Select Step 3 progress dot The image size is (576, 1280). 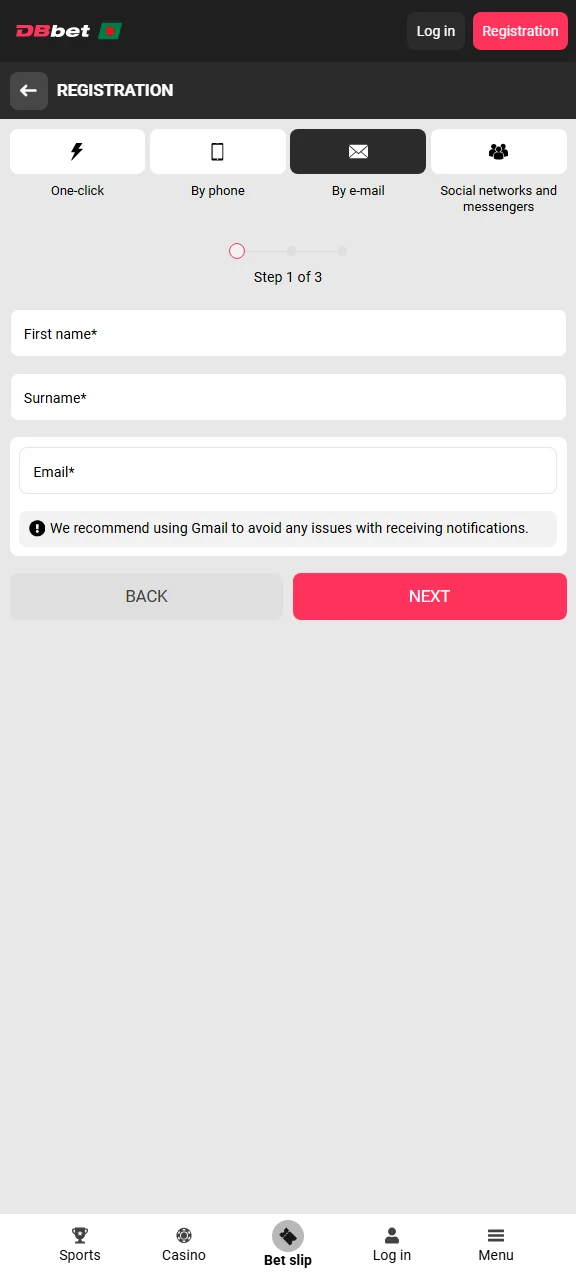(342, 251)
